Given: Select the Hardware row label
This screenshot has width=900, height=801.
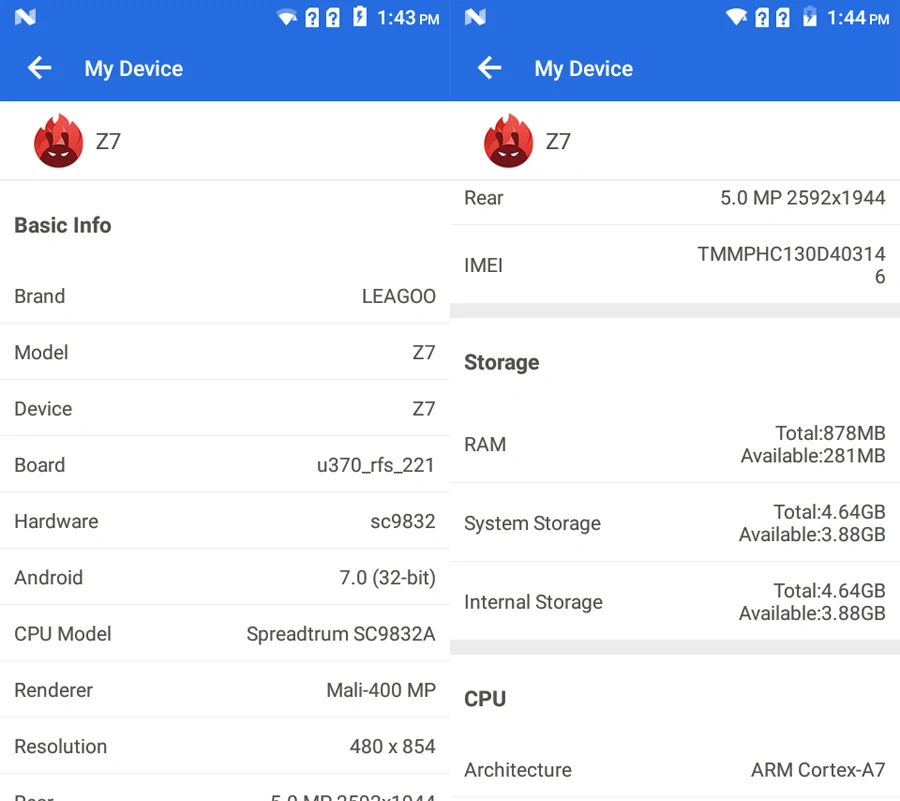Looking at the screenshot, I should point(56,521).
